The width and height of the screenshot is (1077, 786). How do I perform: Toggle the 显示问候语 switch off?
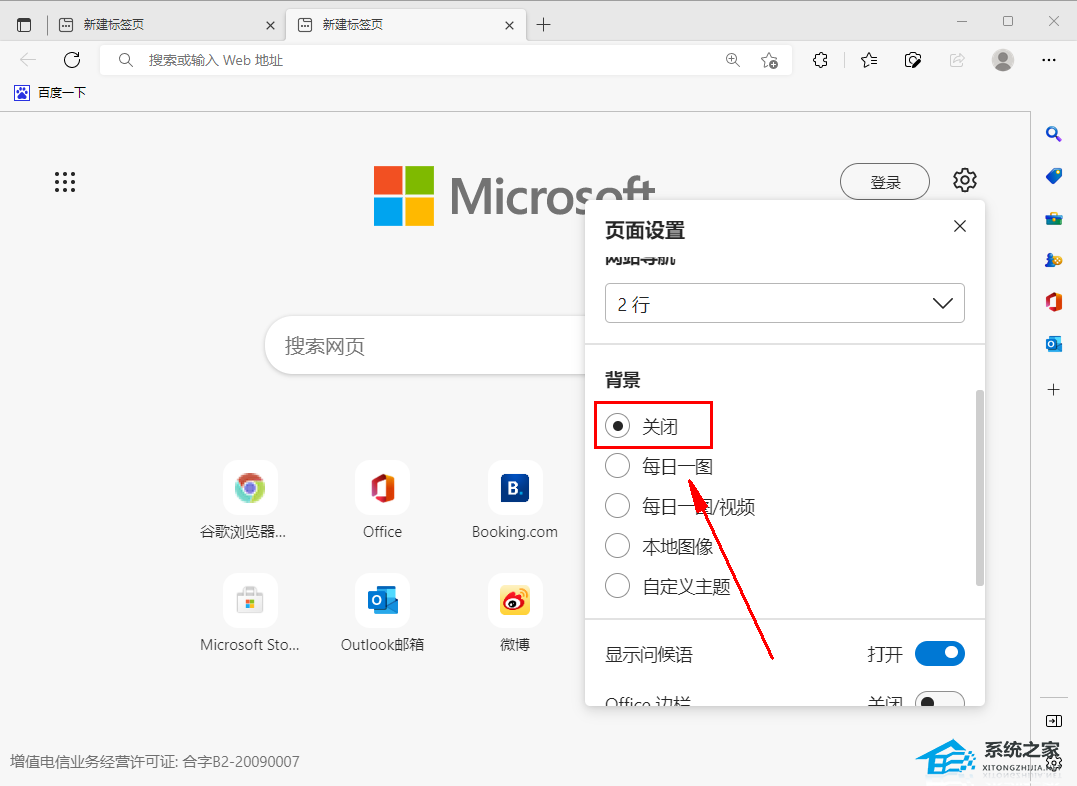tap(939, 654)
